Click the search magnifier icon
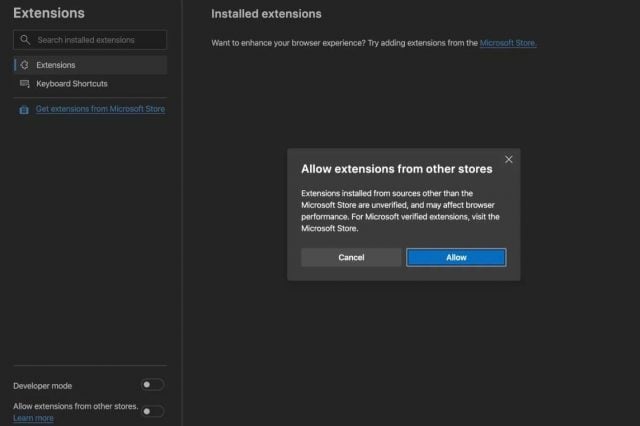The width and height of the screenshot is (640, 426). 26,40
